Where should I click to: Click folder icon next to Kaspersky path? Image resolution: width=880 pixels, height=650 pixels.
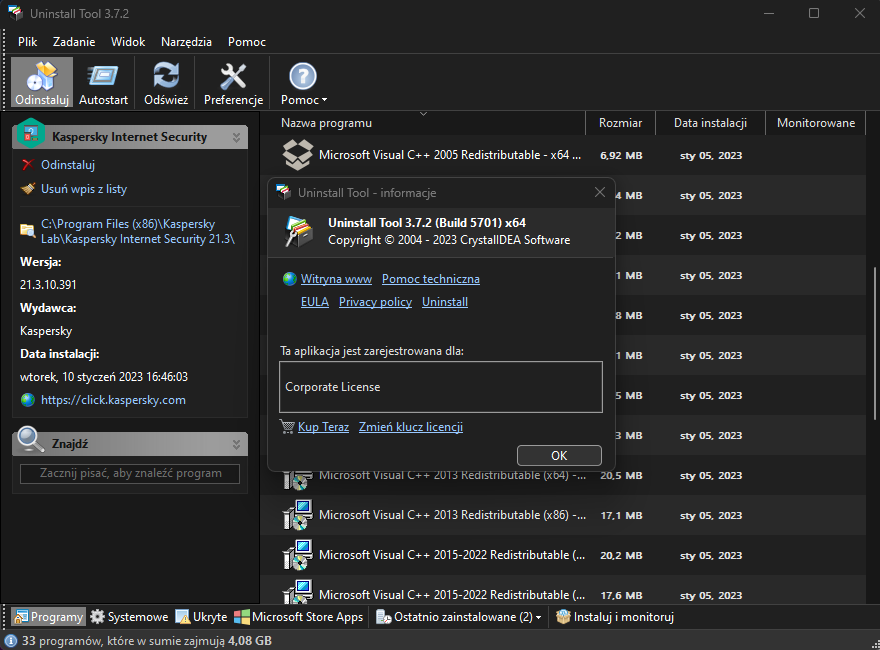click(28, 230)
